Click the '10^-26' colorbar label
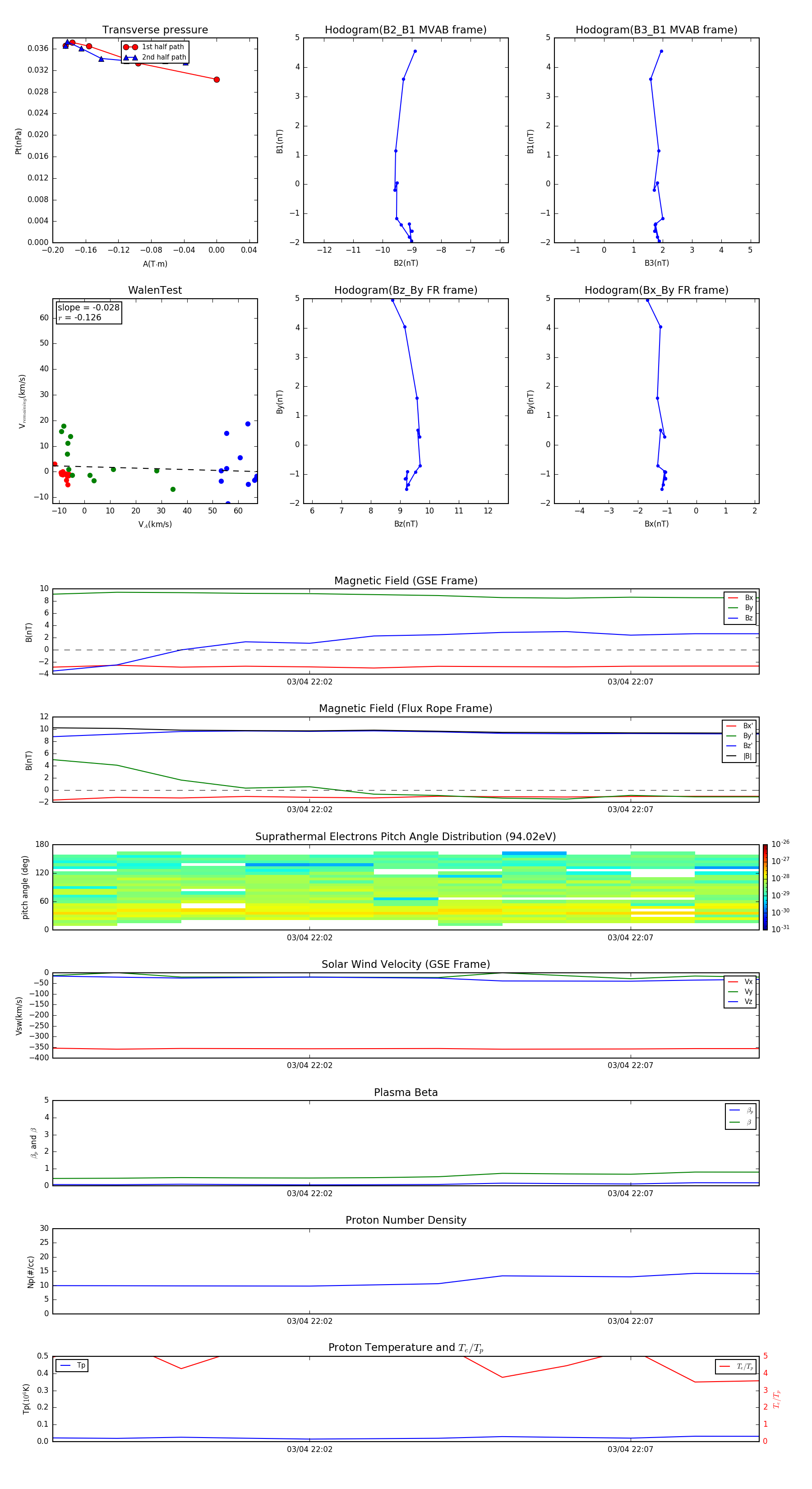The image size is (812, 1489). pyautogui.click(x=780, y=844)
